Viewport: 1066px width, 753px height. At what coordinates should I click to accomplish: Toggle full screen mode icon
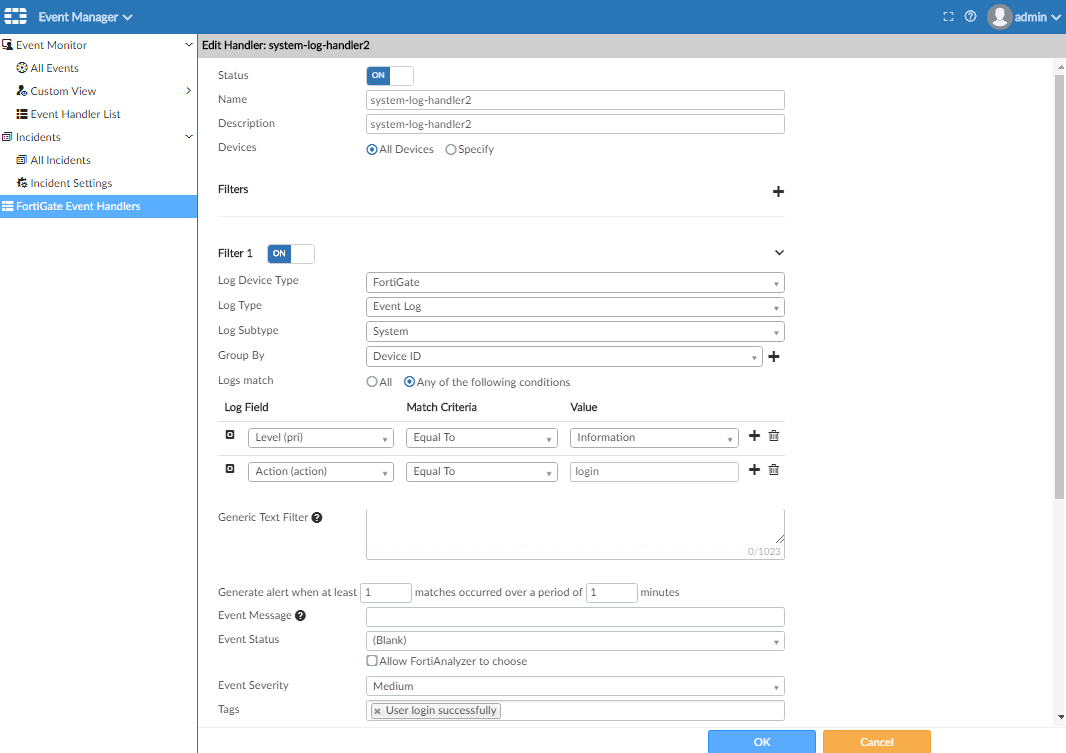coord(948,17)
